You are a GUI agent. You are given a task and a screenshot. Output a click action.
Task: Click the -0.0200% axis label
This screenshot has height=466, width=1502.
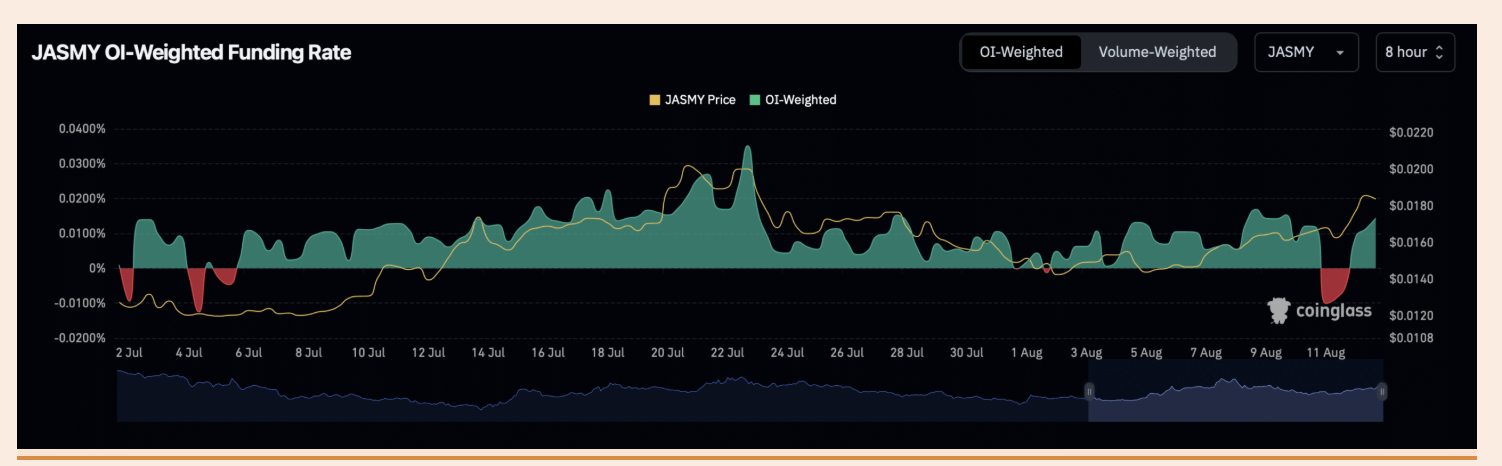(79, 338)
